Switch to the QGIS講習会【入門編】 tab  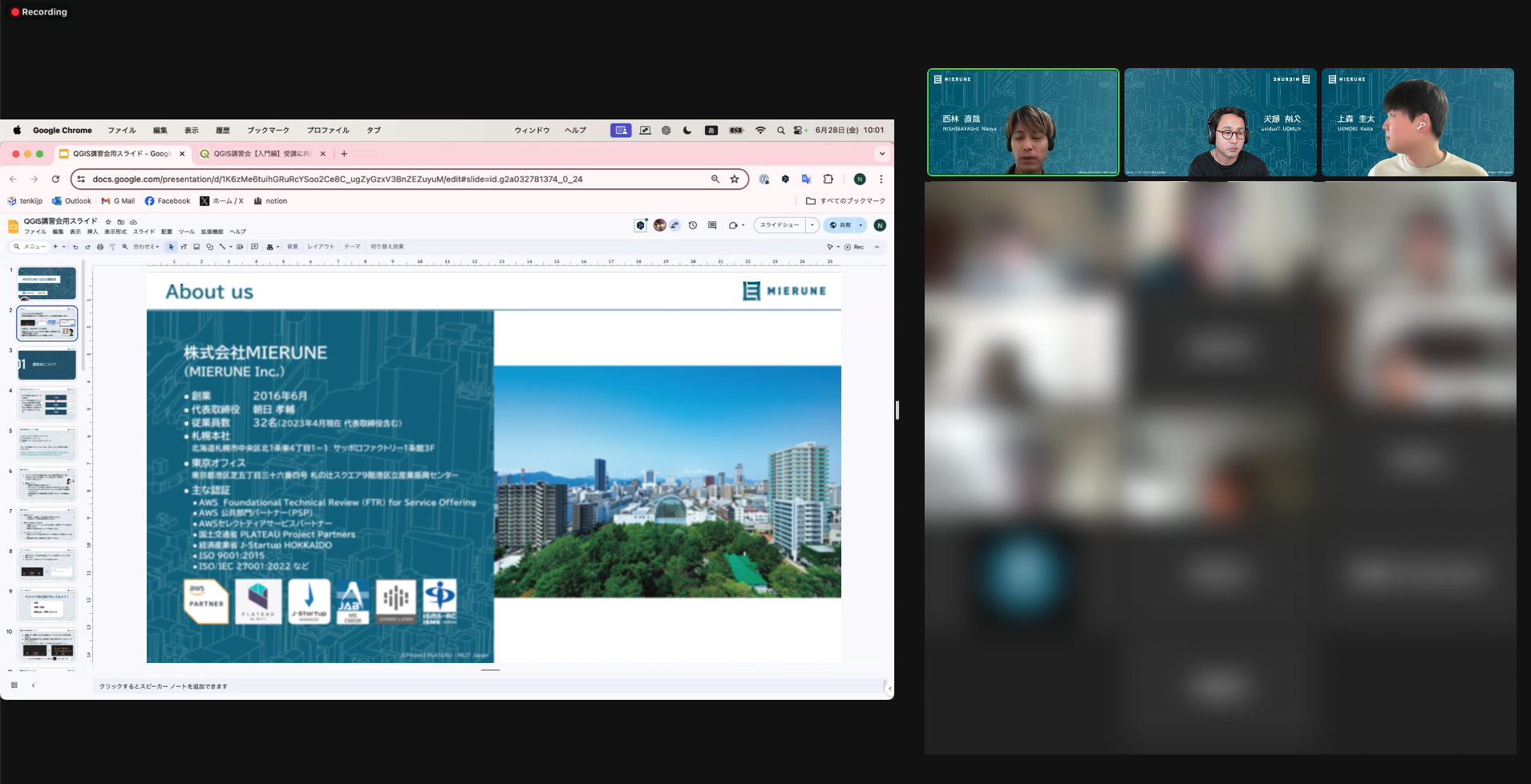point(262,154)
